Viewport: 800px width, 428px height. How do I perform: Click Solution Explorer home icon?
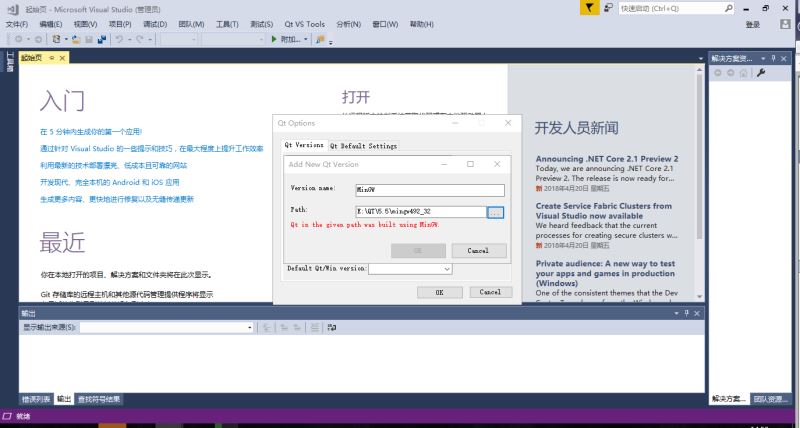(743, 73)
